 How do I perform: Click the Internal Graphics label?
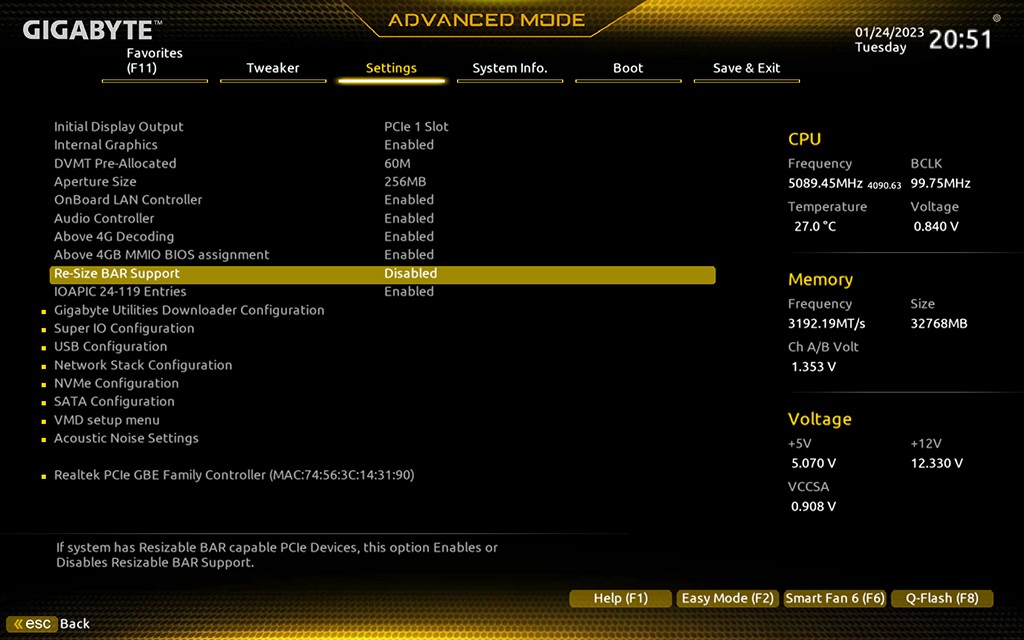pyautogui.click(x=106, y=145)
